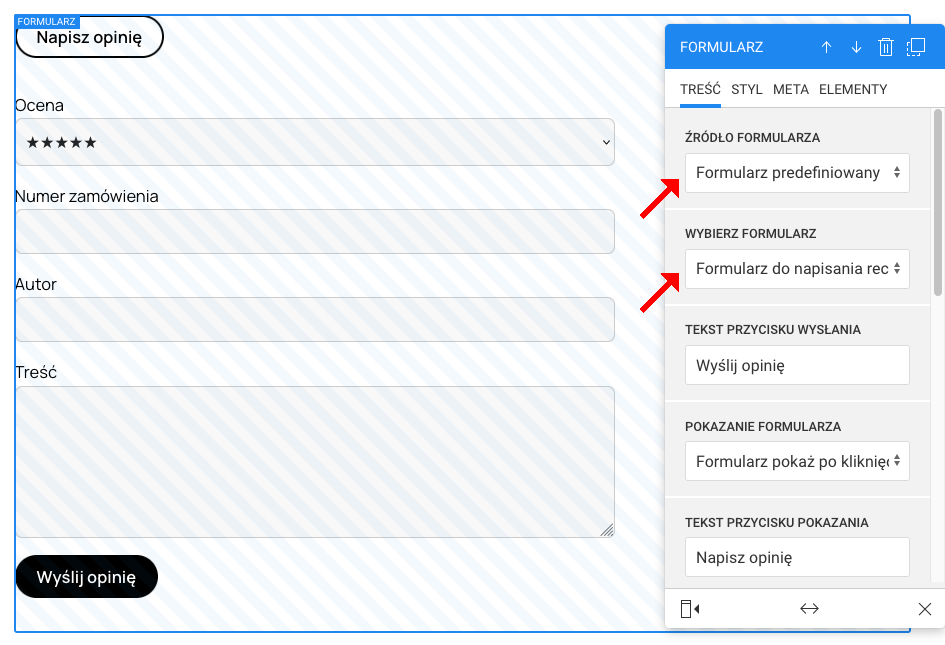Viewport: 945px width, 645px height.
Task: Go to the Elementy tab
Action: (x=853, y=89)
